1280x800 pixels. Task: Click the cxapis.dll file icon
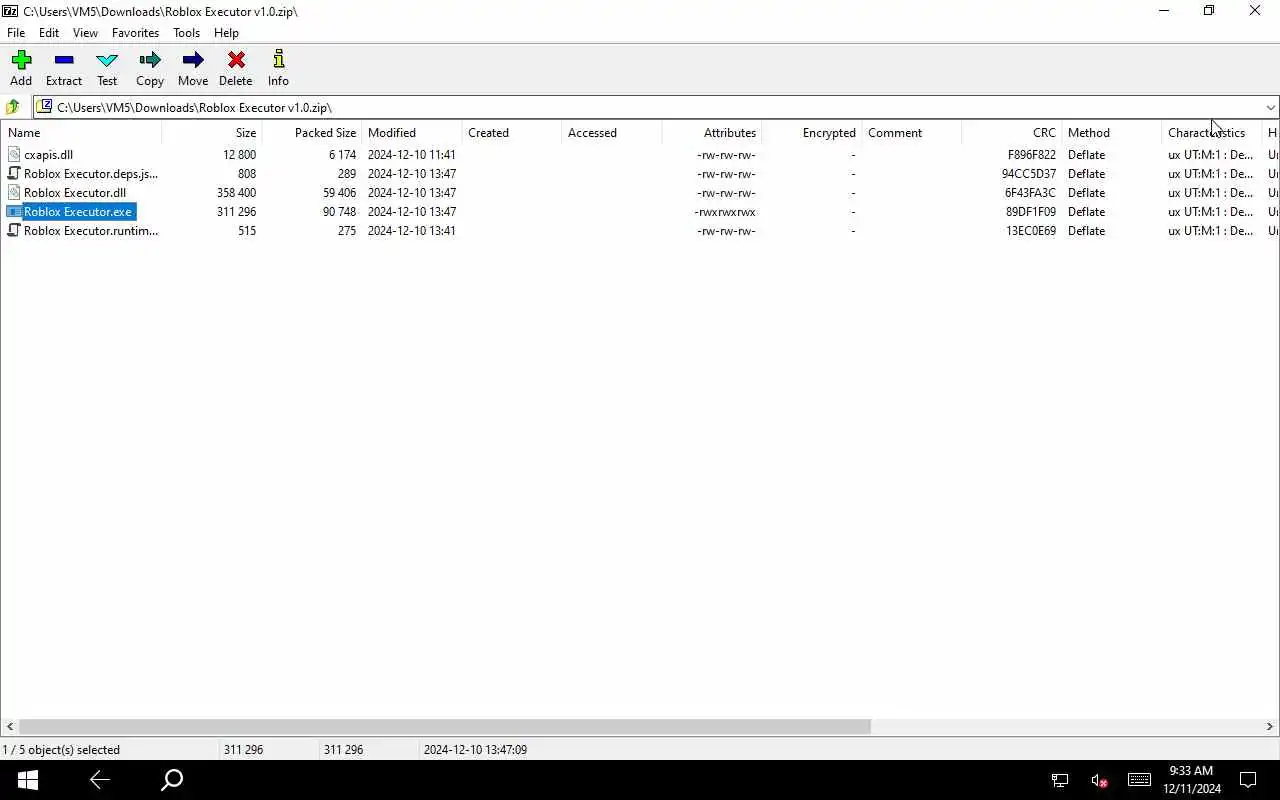point(14,154)
